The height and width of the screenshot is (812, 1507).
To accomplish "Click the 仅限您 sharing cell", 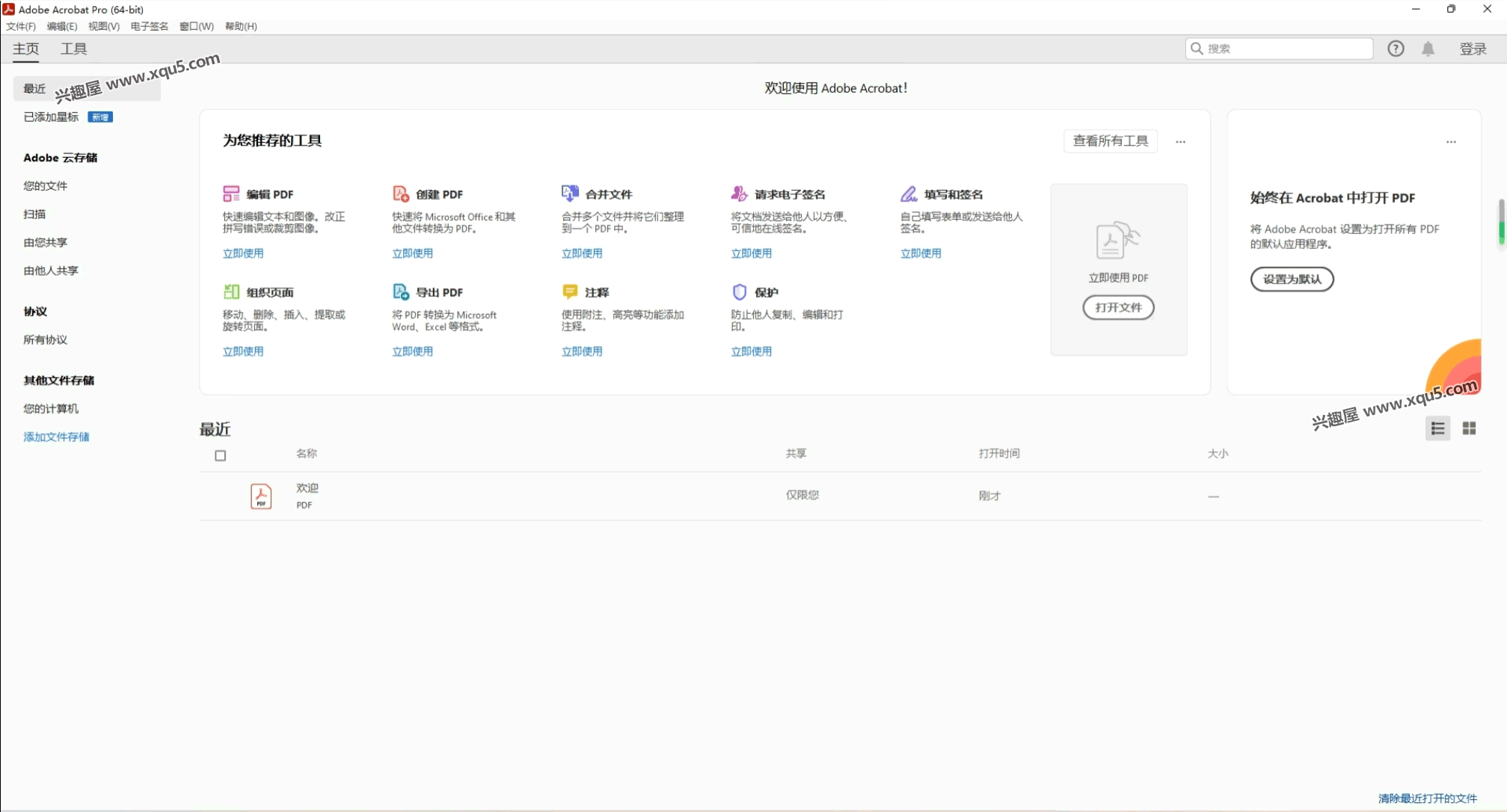I will click(x=802, y=495).
